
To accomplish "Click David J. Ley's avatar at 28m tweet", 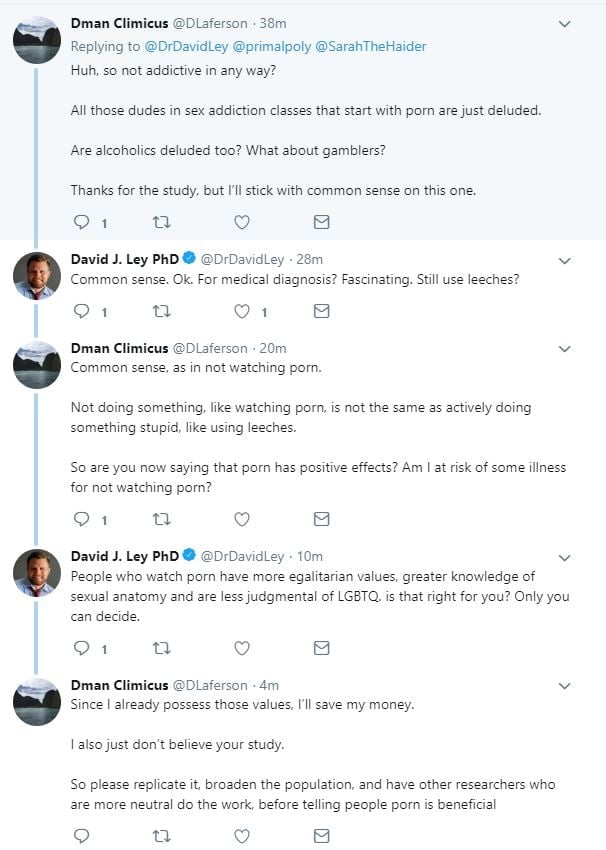I will pyautogui.click(x=36, y=276).
